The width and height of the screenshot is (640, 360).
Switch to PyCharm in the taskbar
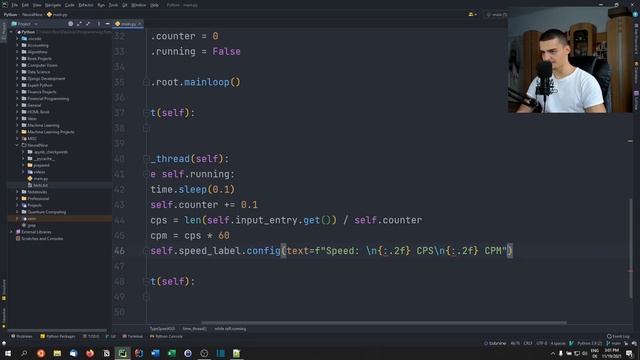122,353
